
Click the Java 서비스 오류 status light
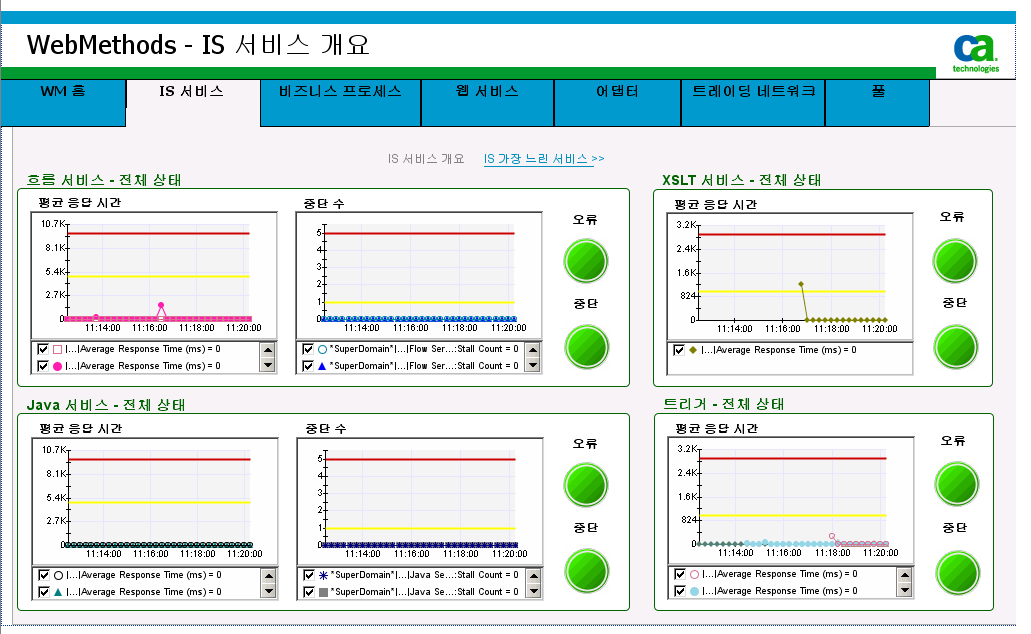(x=586, y=485)
